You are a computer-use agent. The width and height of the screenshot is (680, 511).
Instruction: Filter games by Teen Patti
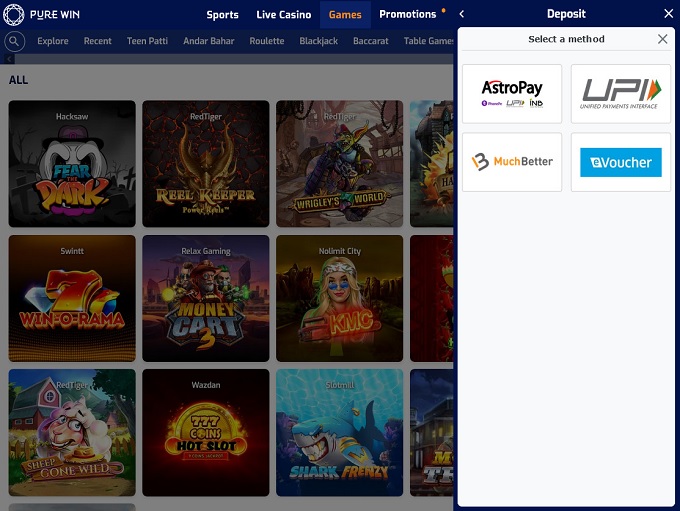point(147,41)
